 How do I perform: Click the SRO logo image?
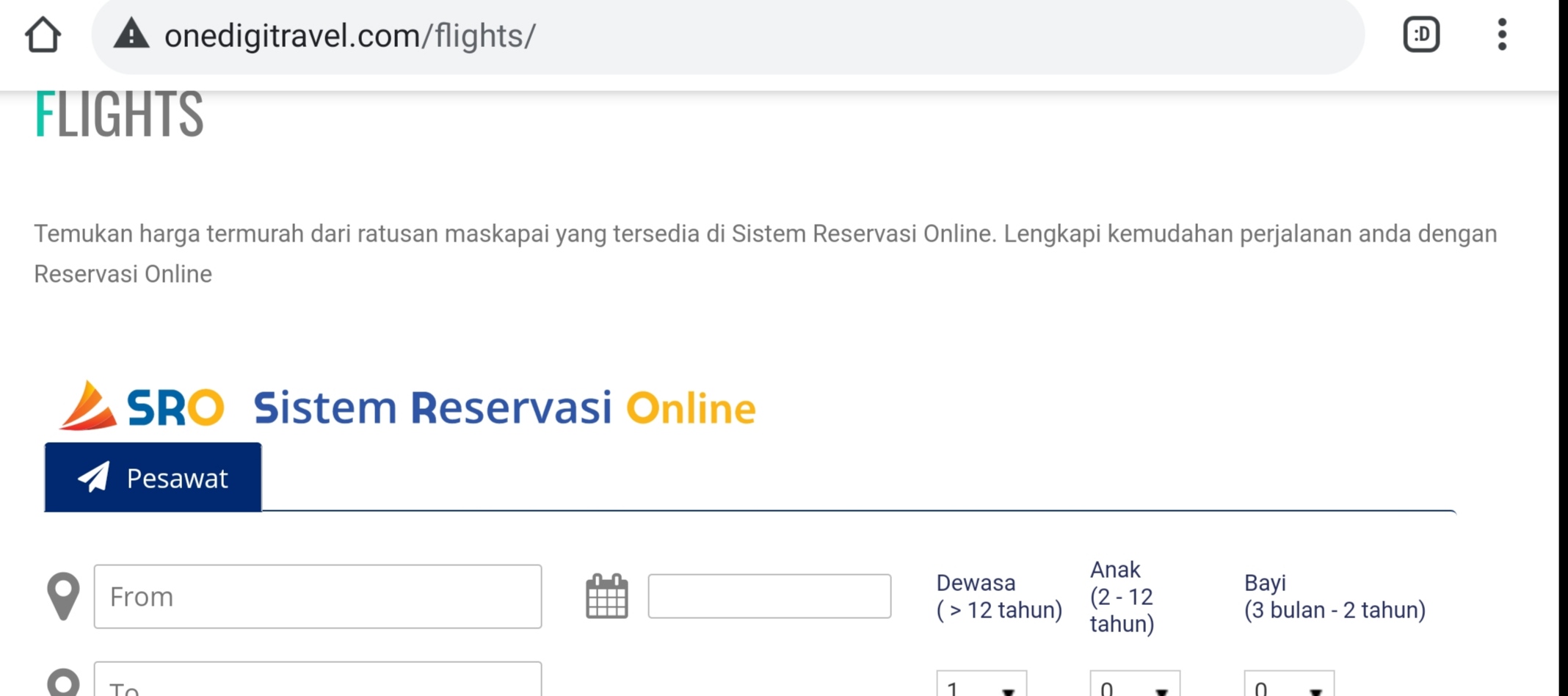[x=142, y=405]
